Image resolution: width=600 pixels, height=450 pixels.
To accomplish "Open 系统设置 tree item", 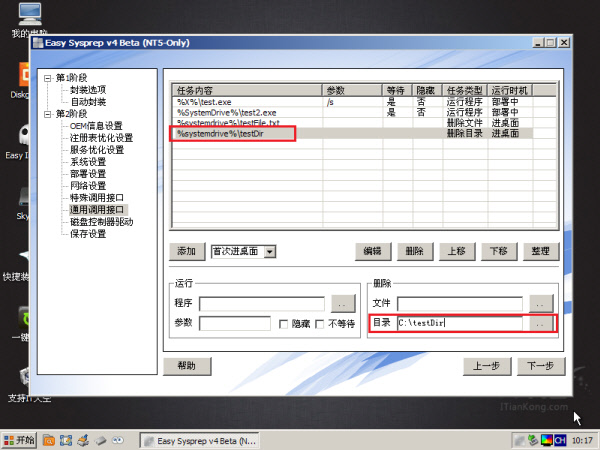I will pyautogui.click(x=88, y=162).
